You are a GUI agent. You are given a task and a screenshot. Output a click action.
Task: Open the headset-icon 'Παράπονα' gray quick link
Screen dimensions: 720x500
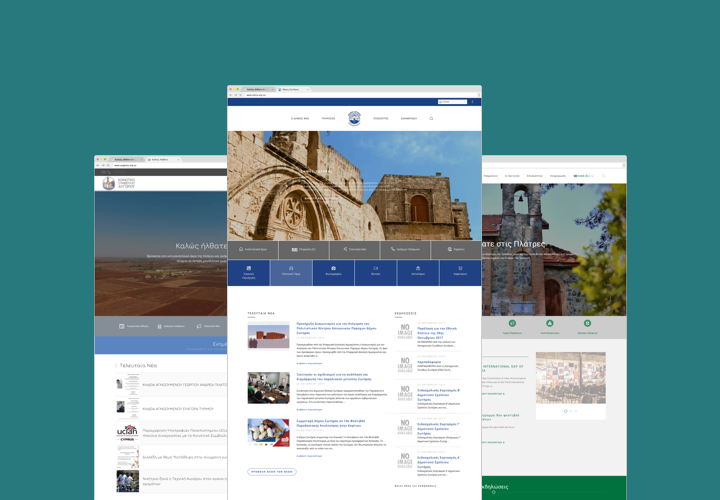coord(456,249)
